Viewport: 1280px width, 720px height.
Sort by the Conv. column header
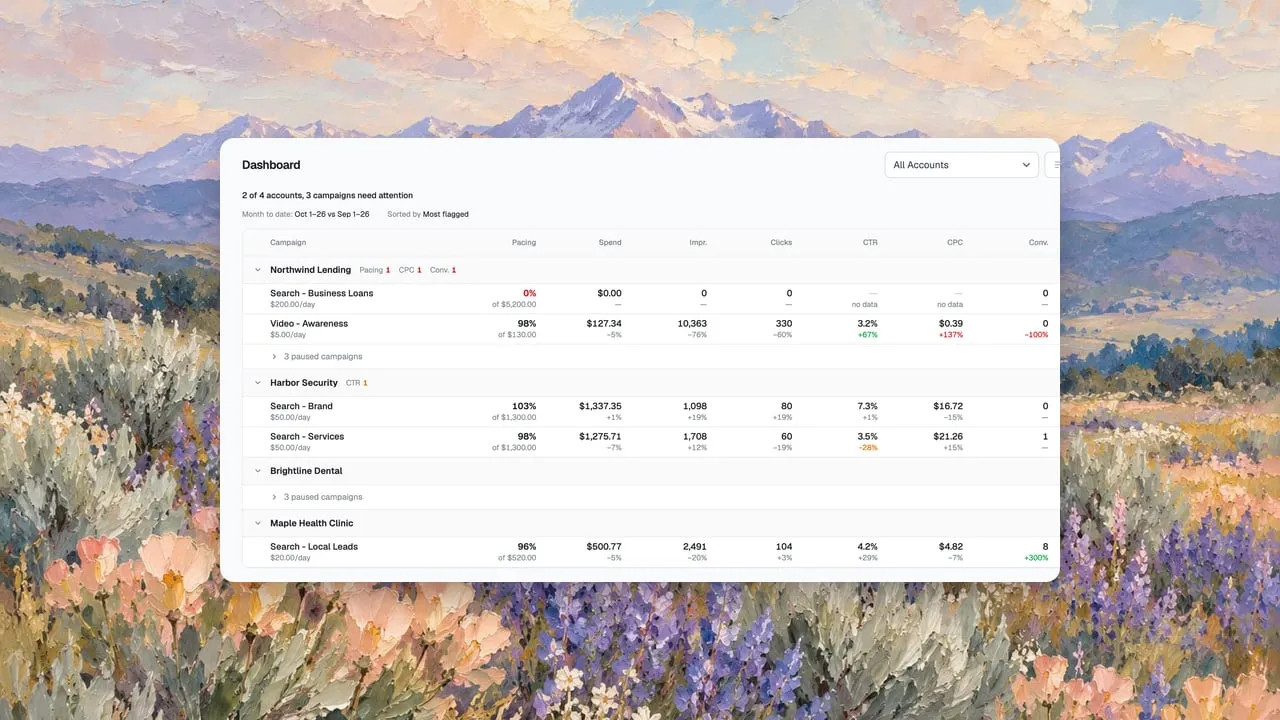pos(1039,243)
